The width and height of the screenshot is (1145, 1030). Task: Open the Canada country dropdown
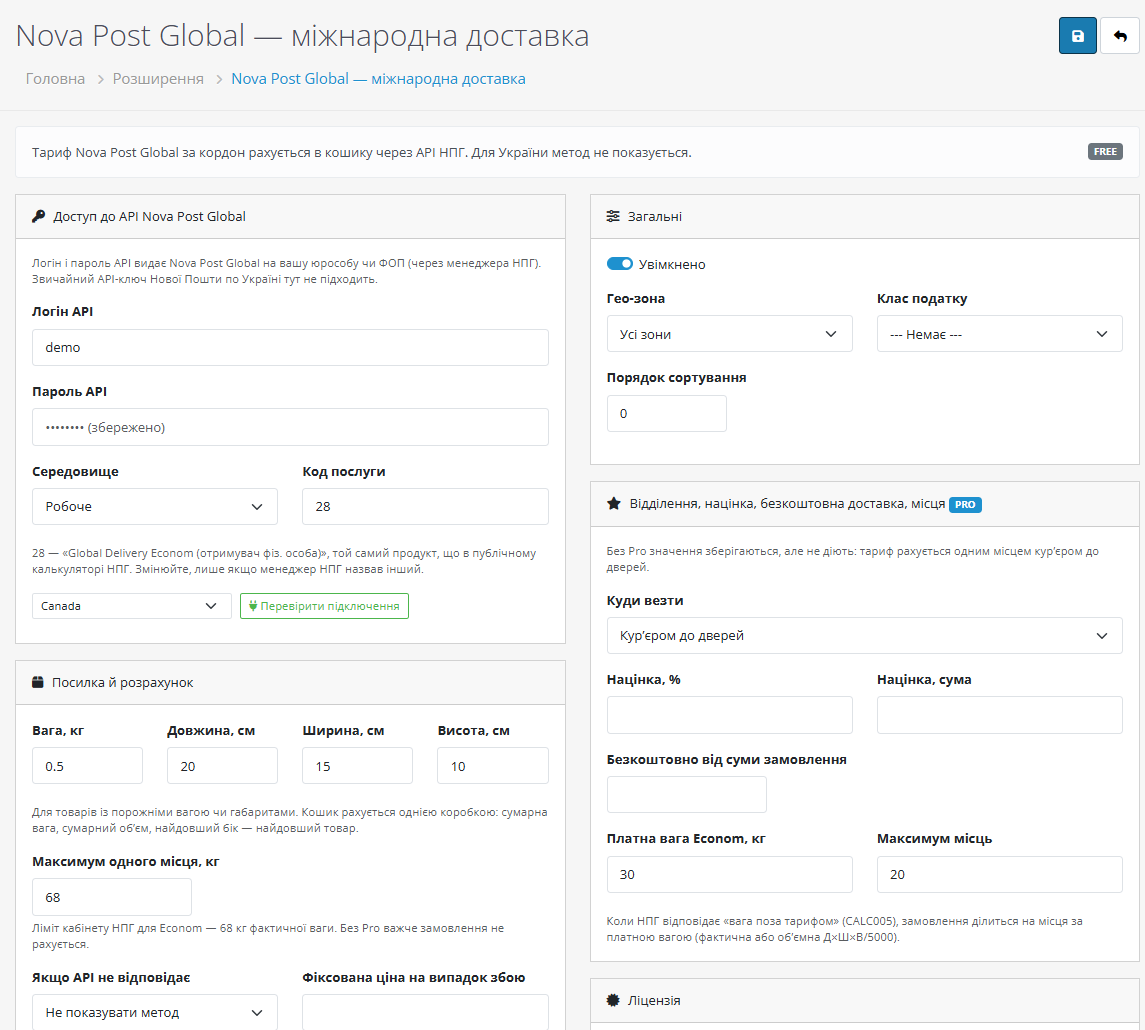131,606
